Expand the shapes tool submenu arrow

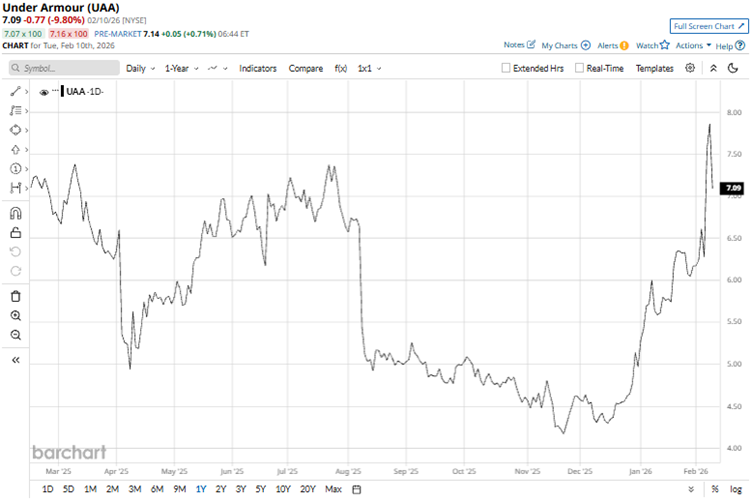[27, 130]
